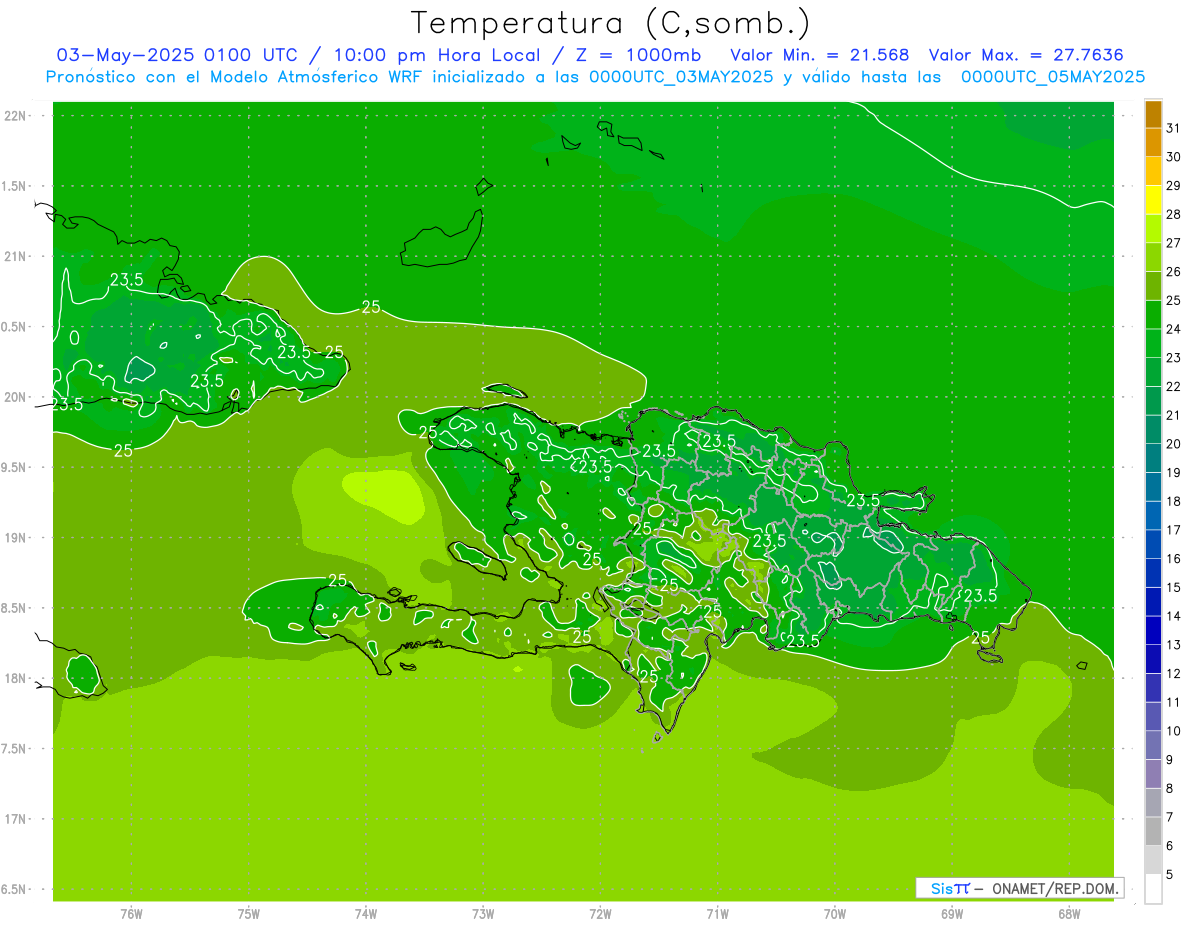Click legend value 16
This screenshot has height=927, width=1200.
point(1174,558)
